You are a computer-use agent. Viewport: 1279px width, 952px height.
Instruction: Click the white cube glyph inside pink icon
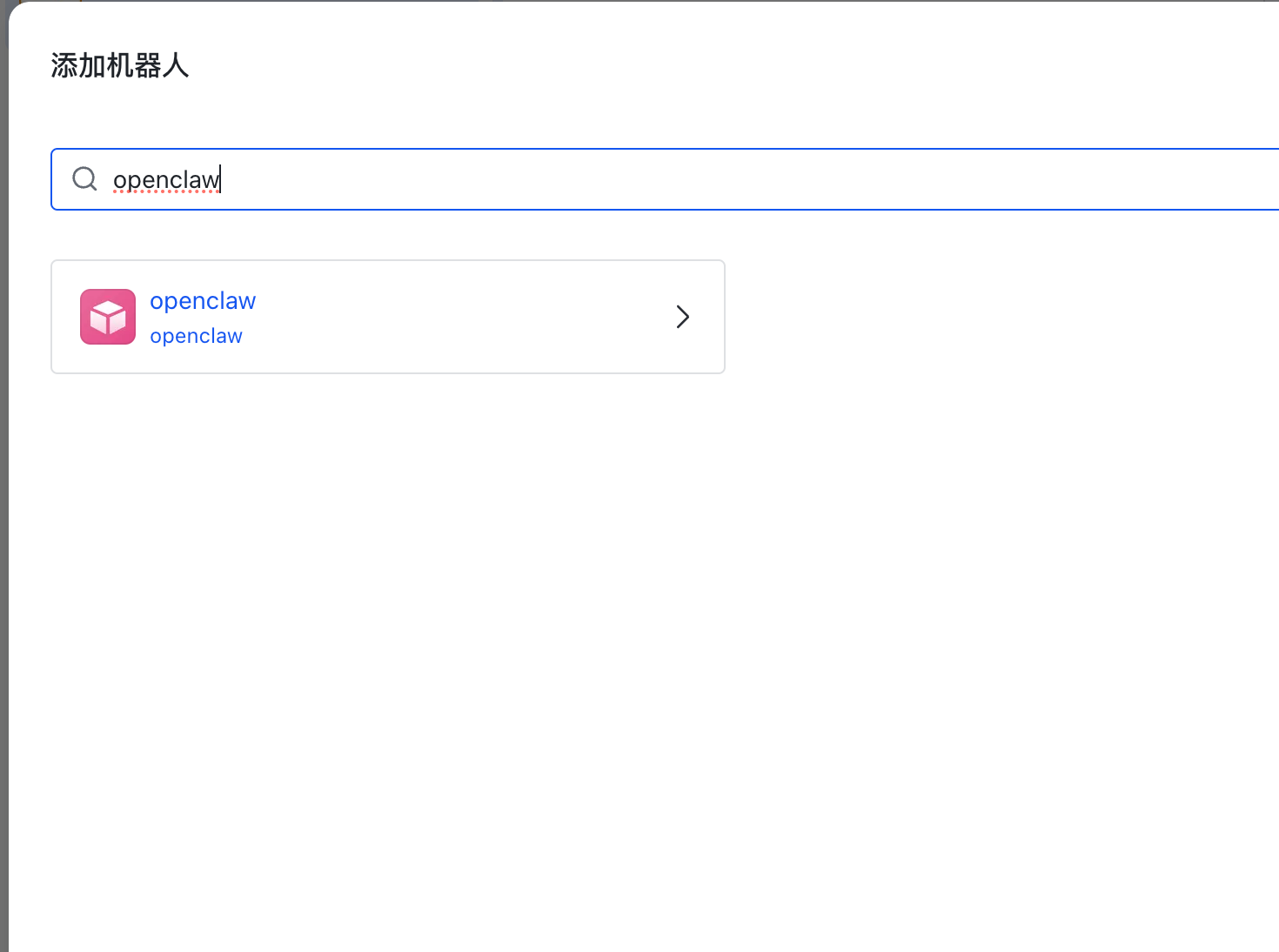tap(108, 318)
